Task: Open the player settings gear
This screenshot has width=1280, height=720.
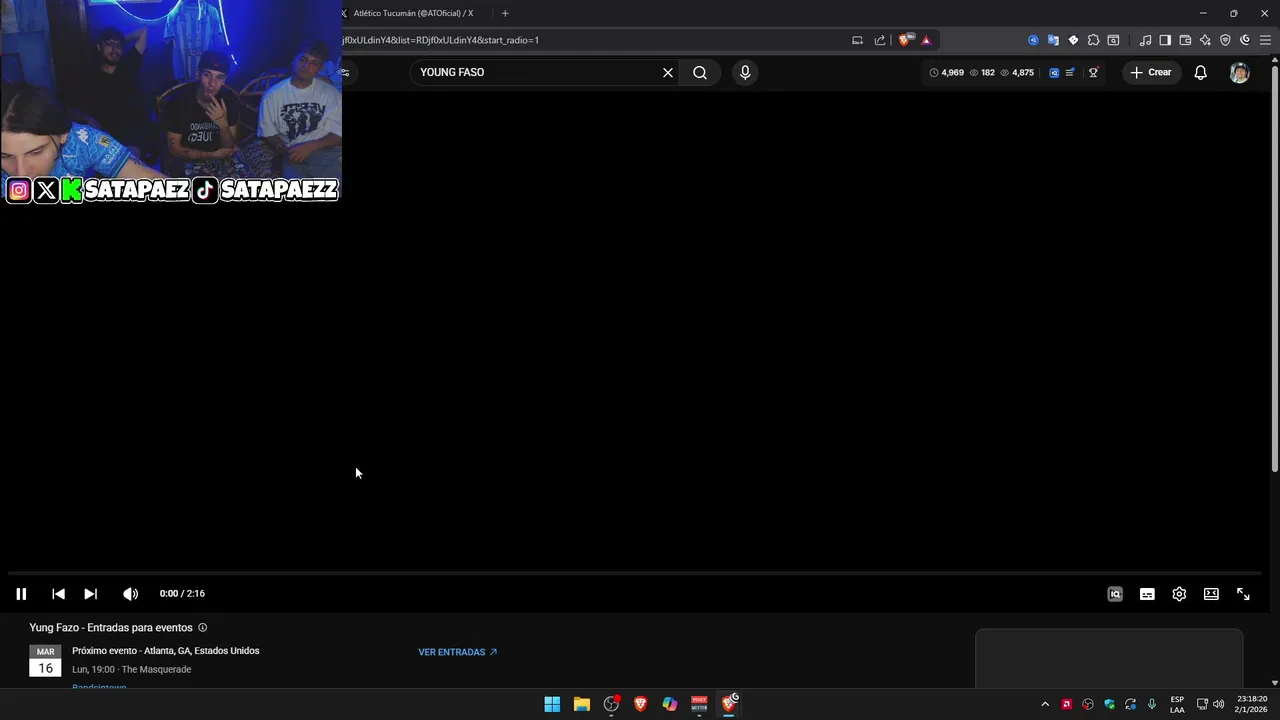Action: pyautogui.click(x=1179, y=594)
